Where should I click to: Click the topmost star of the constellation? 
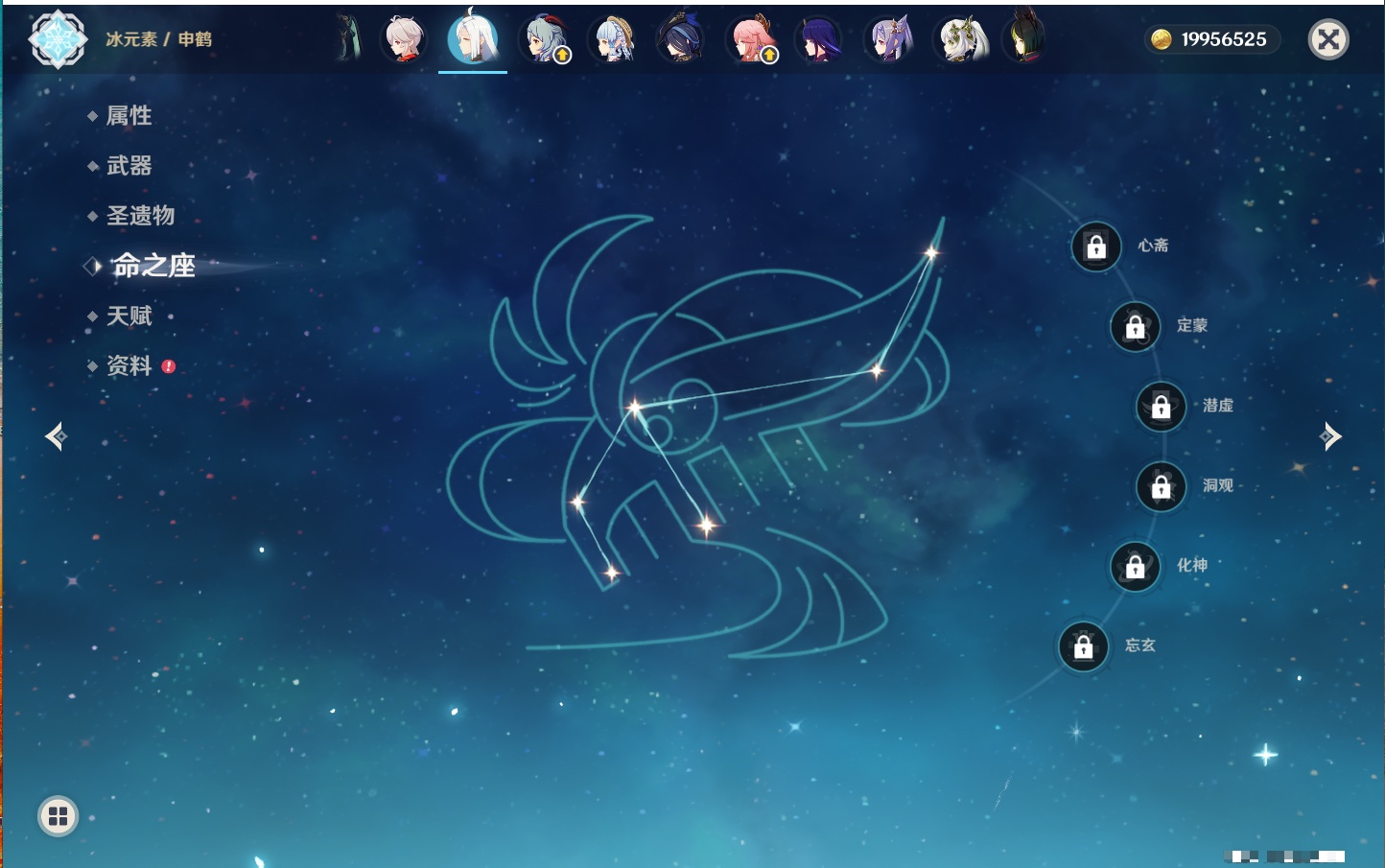click(930, 253)
